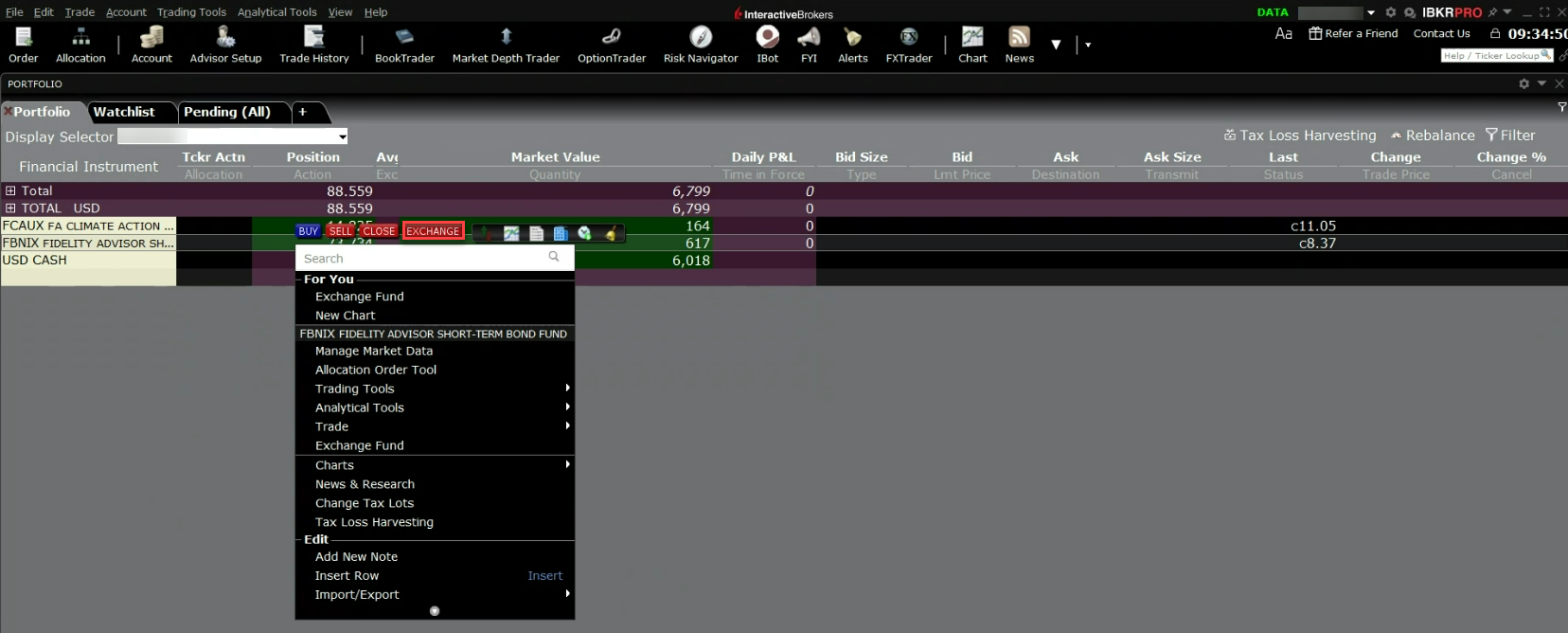
Task: Select the FCAUX FA CLIMATE ACTION row
Action: tap(88, 226)
